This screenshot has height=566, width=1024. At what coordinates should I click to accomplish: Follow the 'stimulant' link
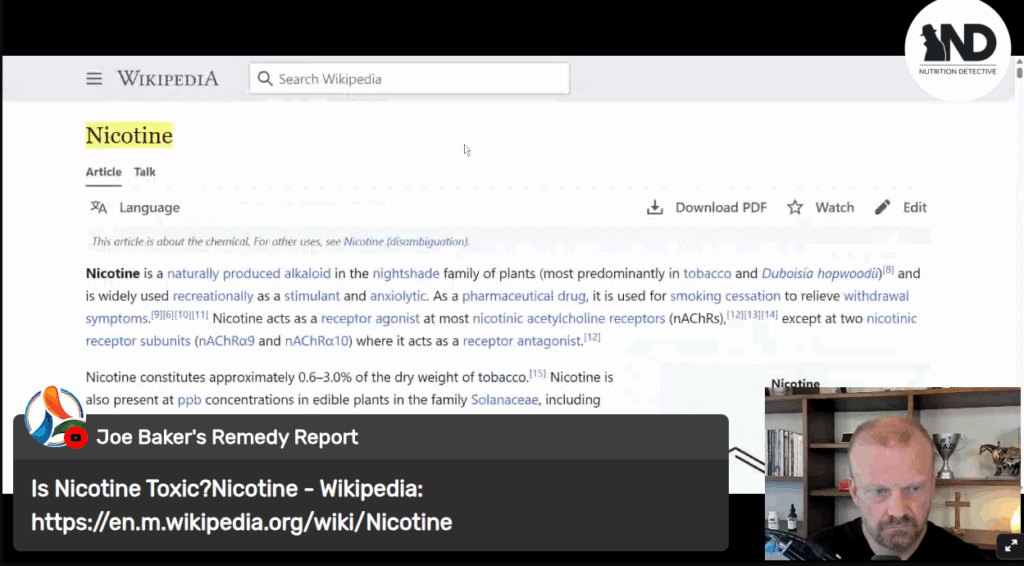312,296
